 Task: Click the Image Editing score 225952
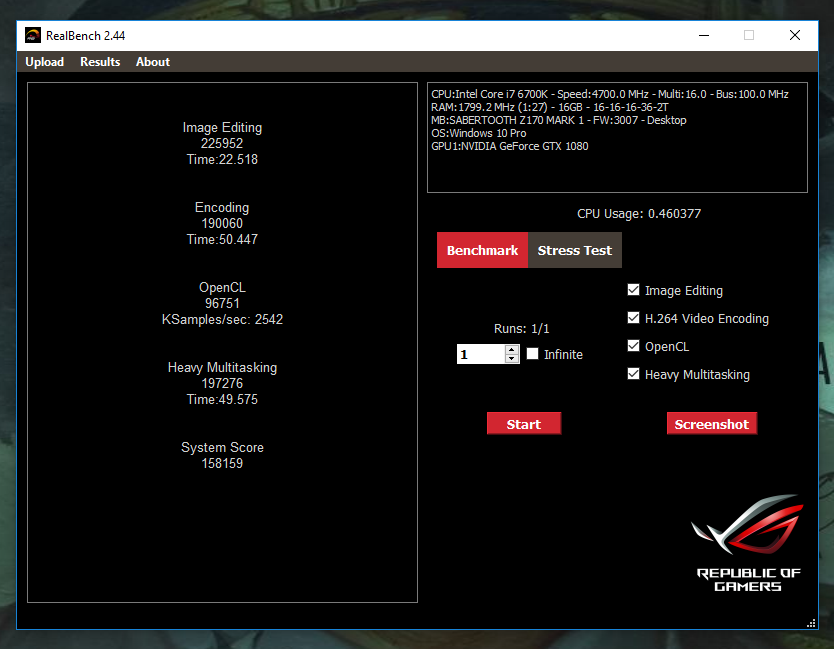coord(222,144)
